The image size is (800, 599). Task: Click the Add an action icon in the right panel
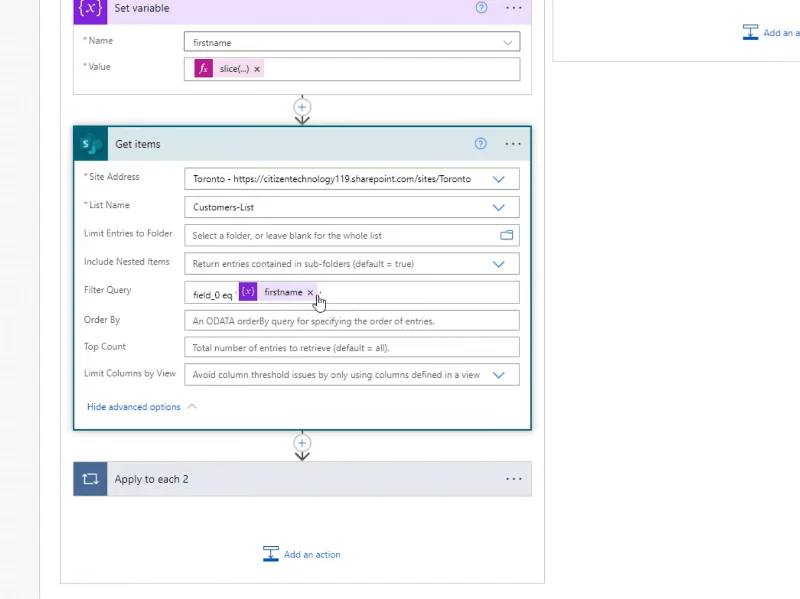tap(750, 32)
